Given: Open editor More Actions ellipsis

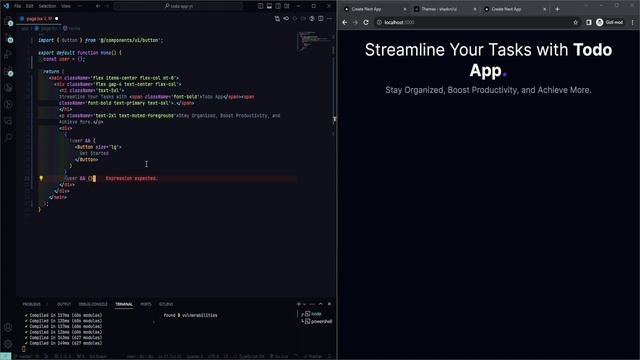Looking at the screenshot, I should click(329, 19).
